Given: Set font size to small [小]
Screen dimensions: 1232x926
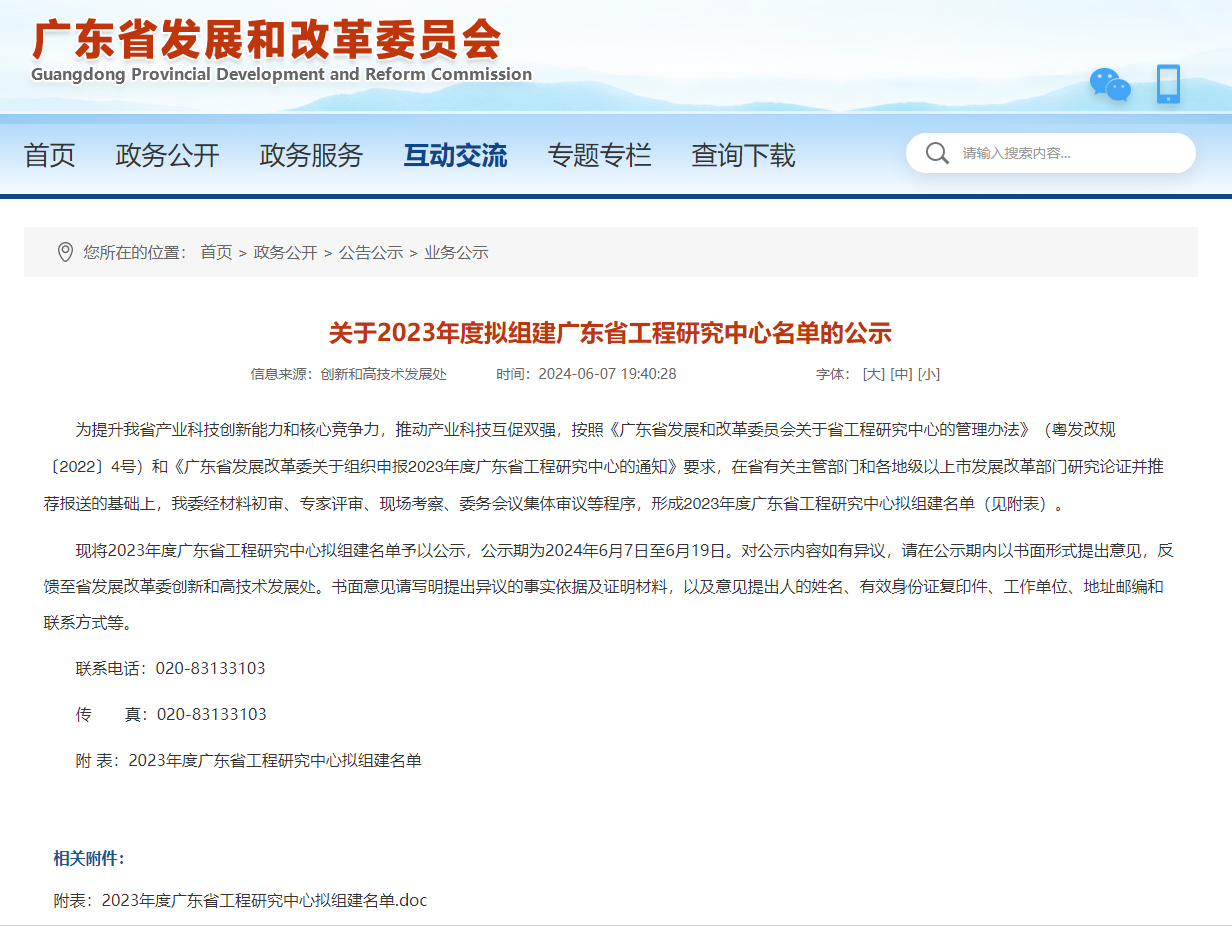Looking at the screenshot, I should pos(928,374).
